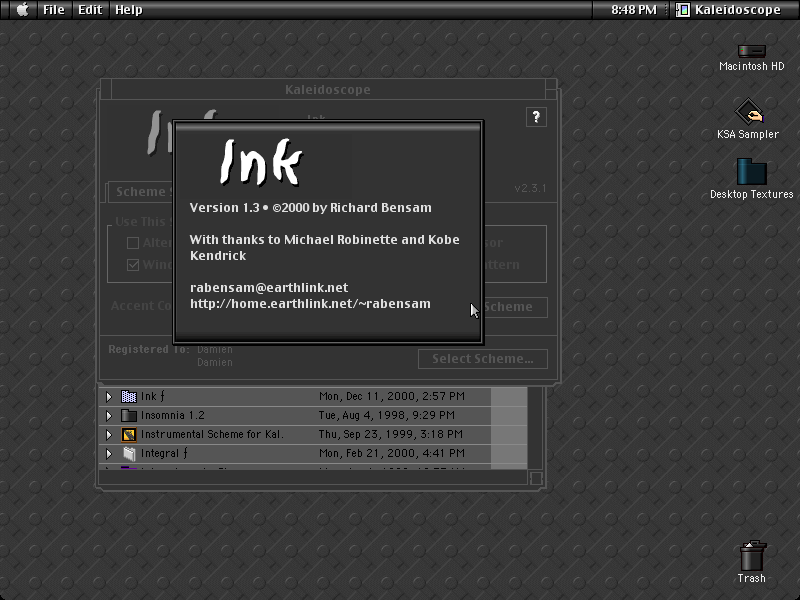This screenshot has height=600, width=800.
Task: Click the date 'Thu, Sep 23, 1999, 3:18 PM'
Action: [x=391, y=434]
